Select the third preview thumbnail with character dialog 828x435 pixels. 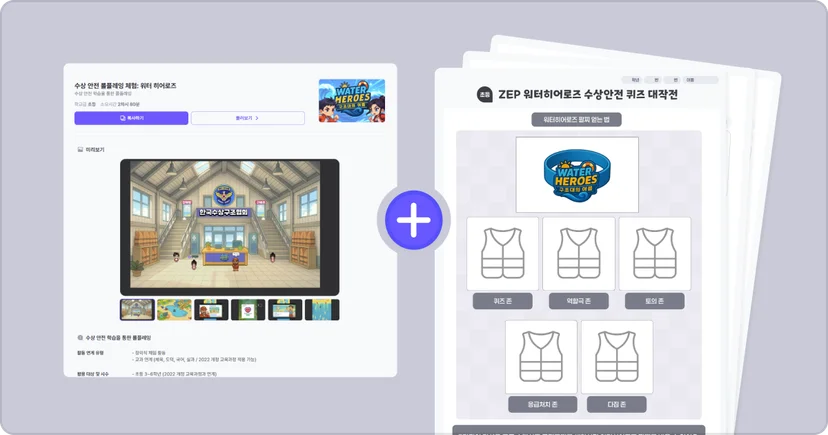211,310
